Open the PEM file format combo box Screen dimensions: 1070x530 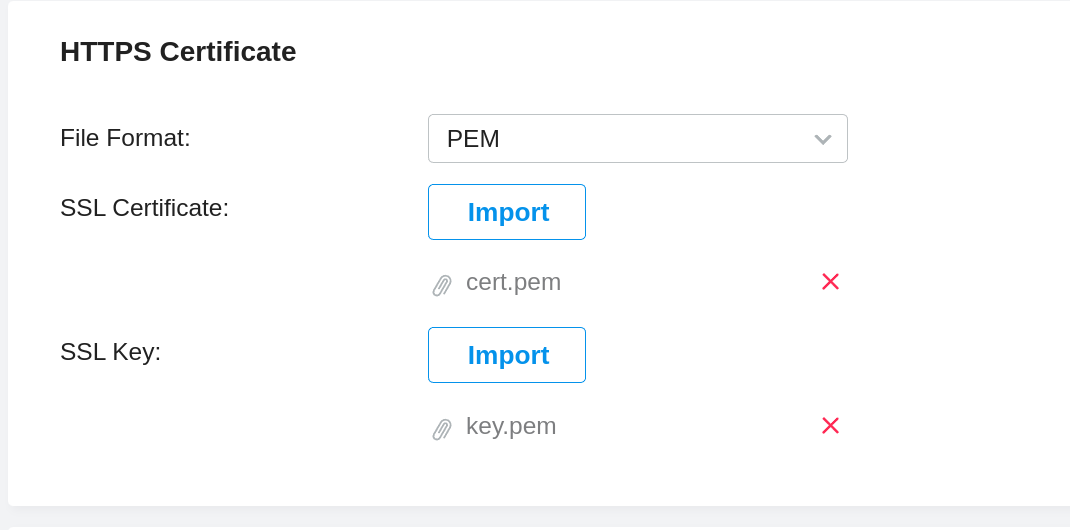pos(637,139)
